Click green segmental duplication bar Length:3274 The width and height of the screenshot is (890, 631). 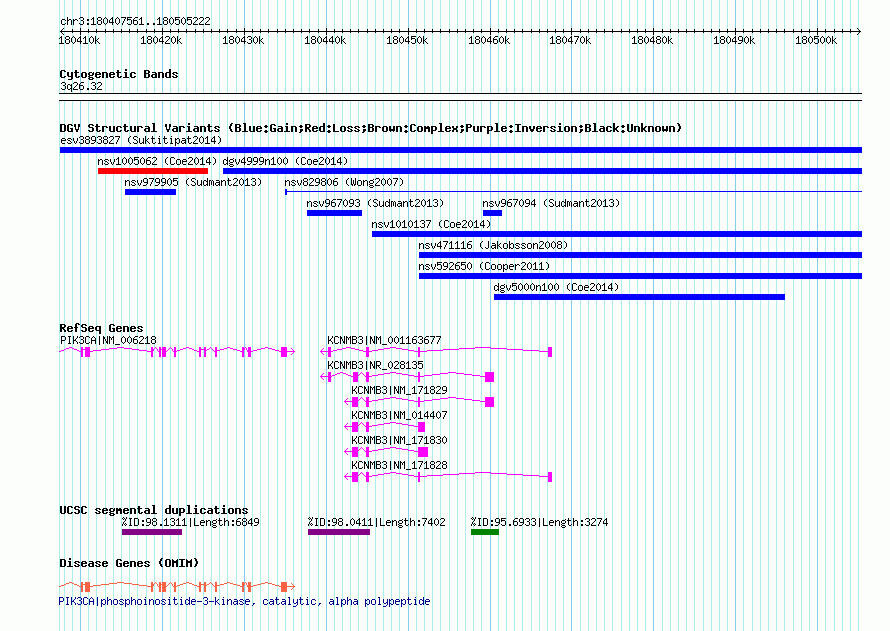coord(485,532)
